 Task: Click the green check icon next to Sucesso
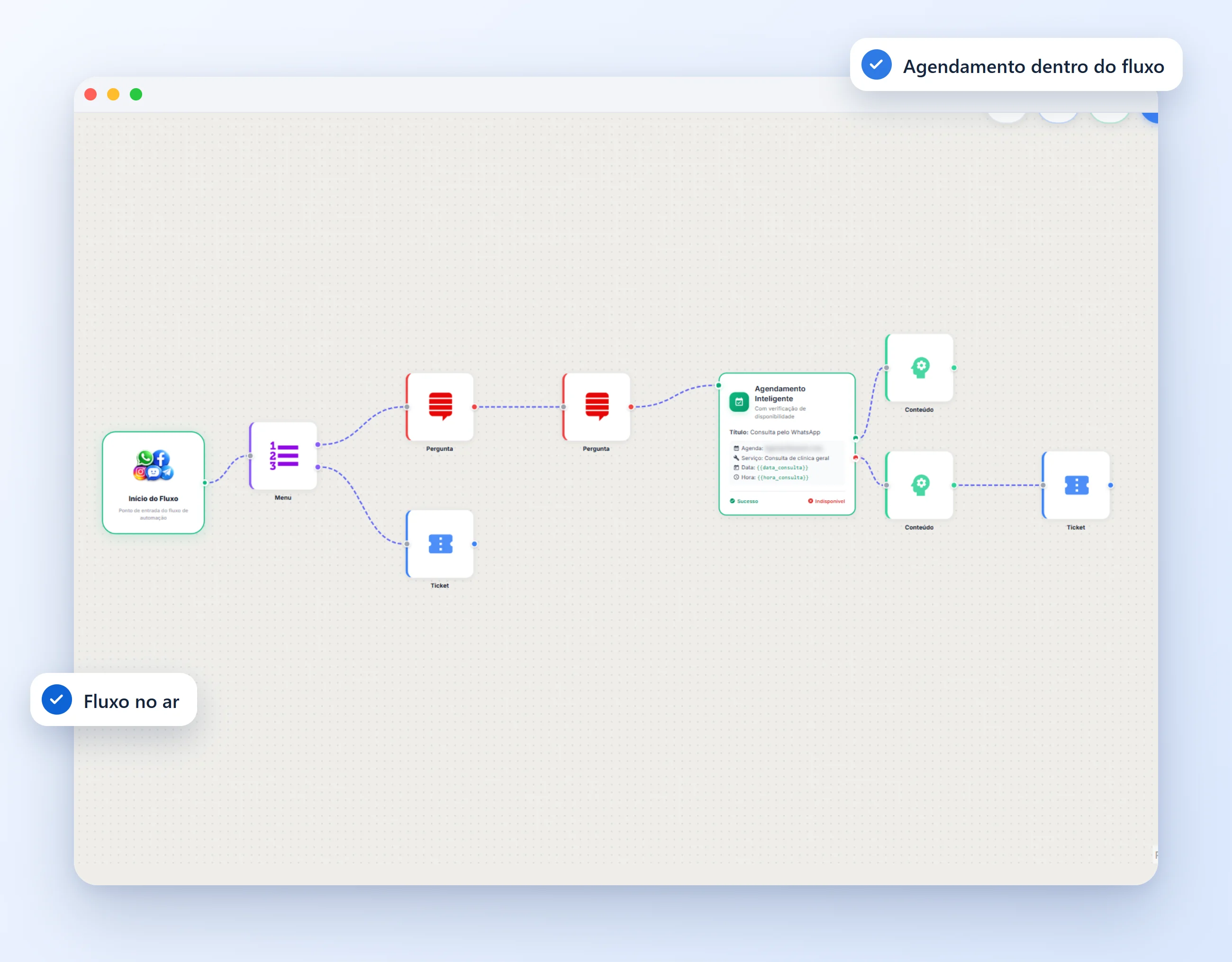pos(732,501)
